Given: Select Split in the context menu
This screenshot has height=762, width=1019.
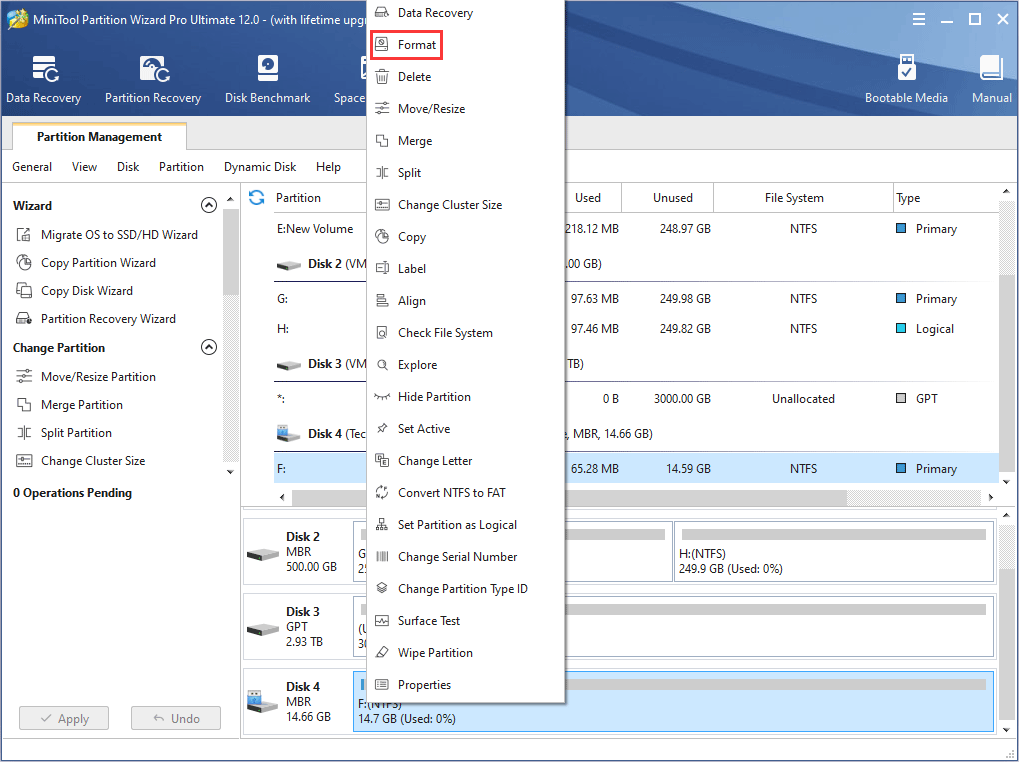Looking at the screenshot, I should pyautogui.click(x=465, y=173).
